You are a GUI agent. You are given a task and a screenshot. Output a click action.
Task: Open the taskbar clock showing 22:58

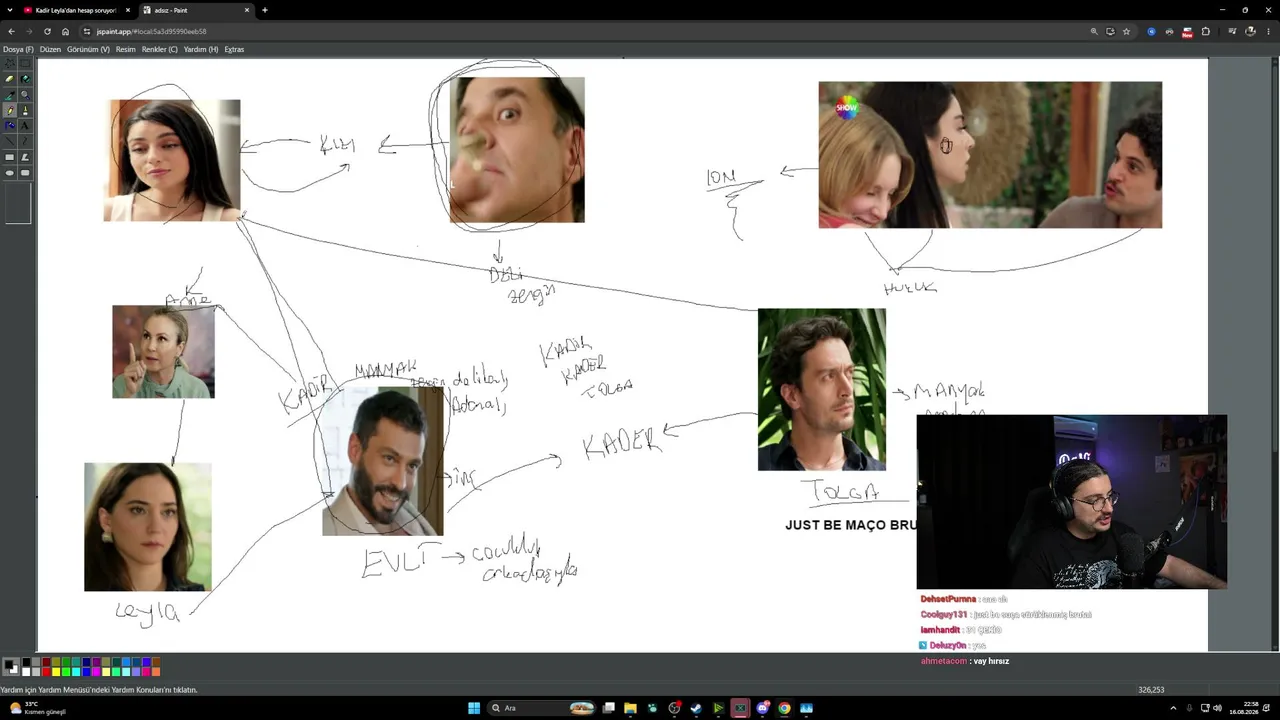click(x=1245, y=708)
